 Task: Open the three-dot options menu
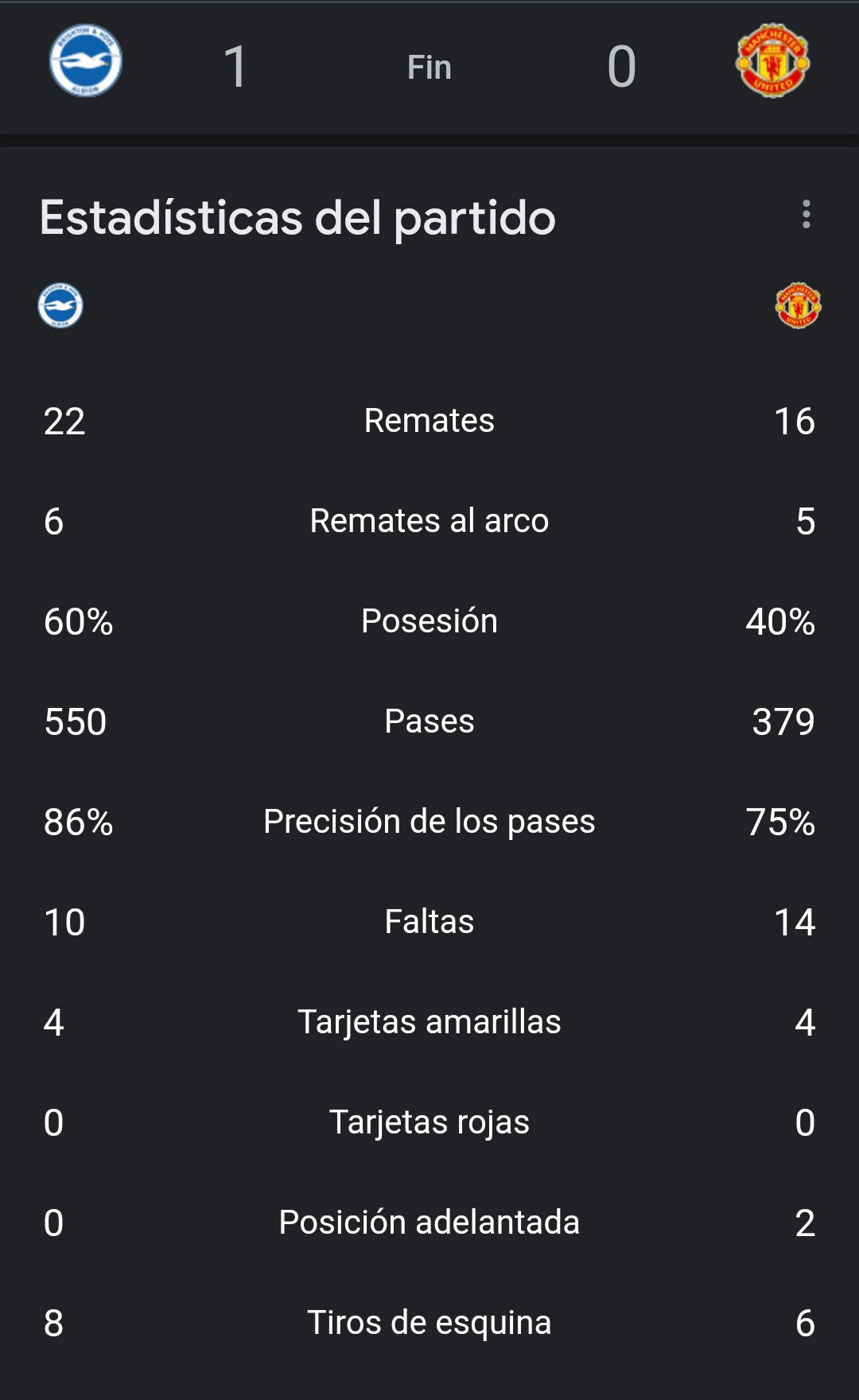[x=807, y=214]
